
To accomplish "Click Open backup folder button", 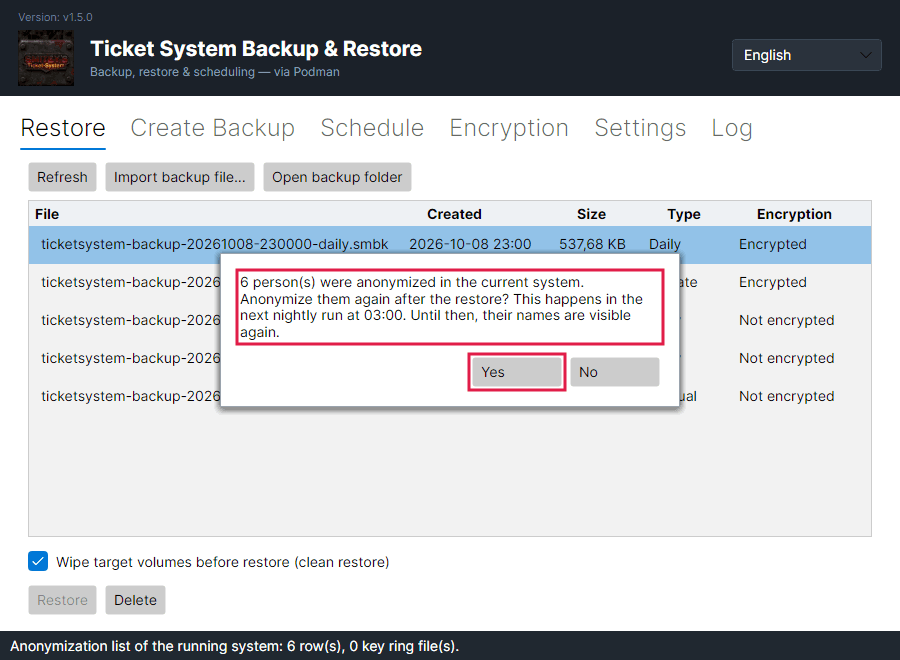I will [x=337, y=177].
